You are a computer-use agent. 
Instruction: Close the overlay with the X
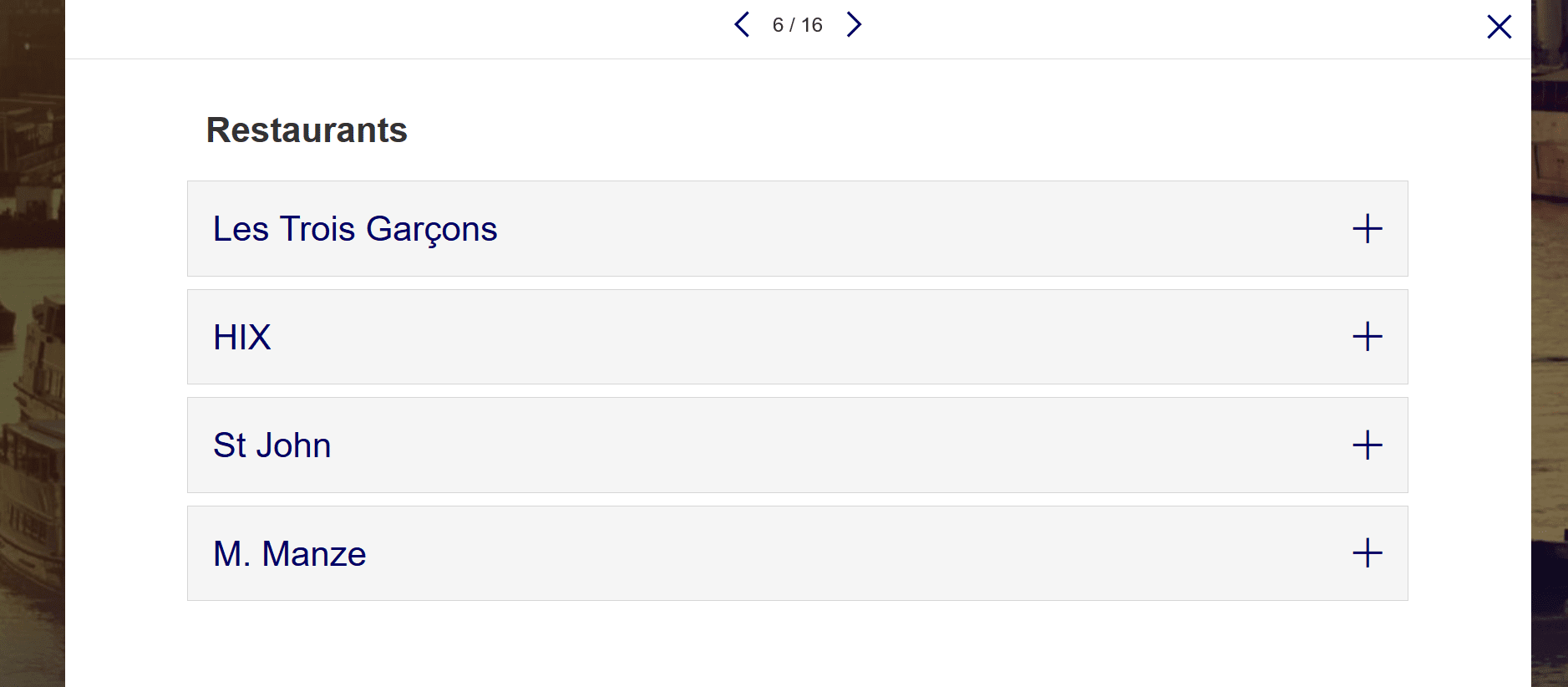click(x=1499, y=27)
